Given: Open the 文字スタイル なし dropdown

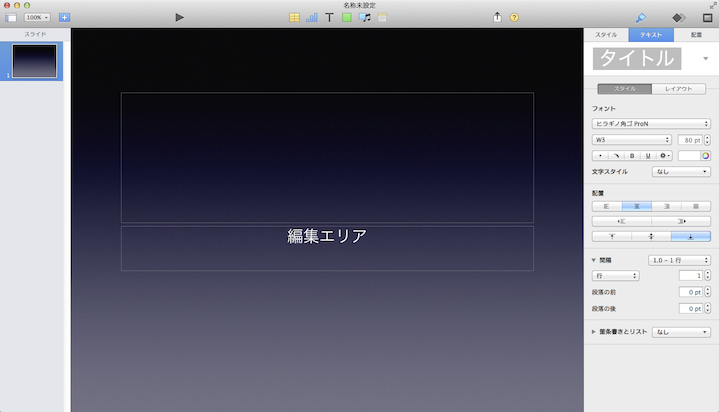Looking at the screenshot, I should tap(681, 172).
